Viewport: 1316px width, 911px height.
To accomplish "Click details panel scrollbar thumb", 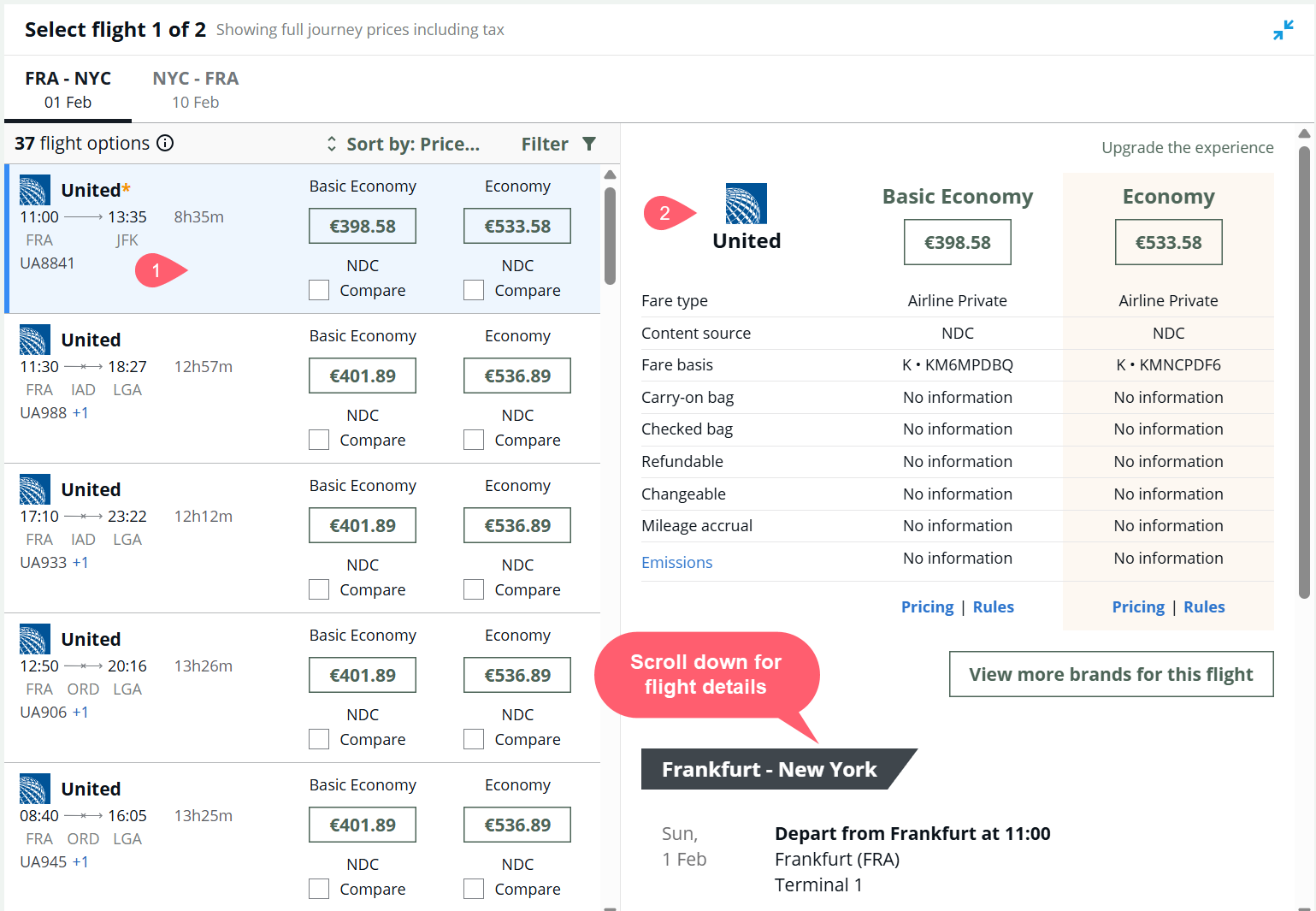I will point(1304,372).
